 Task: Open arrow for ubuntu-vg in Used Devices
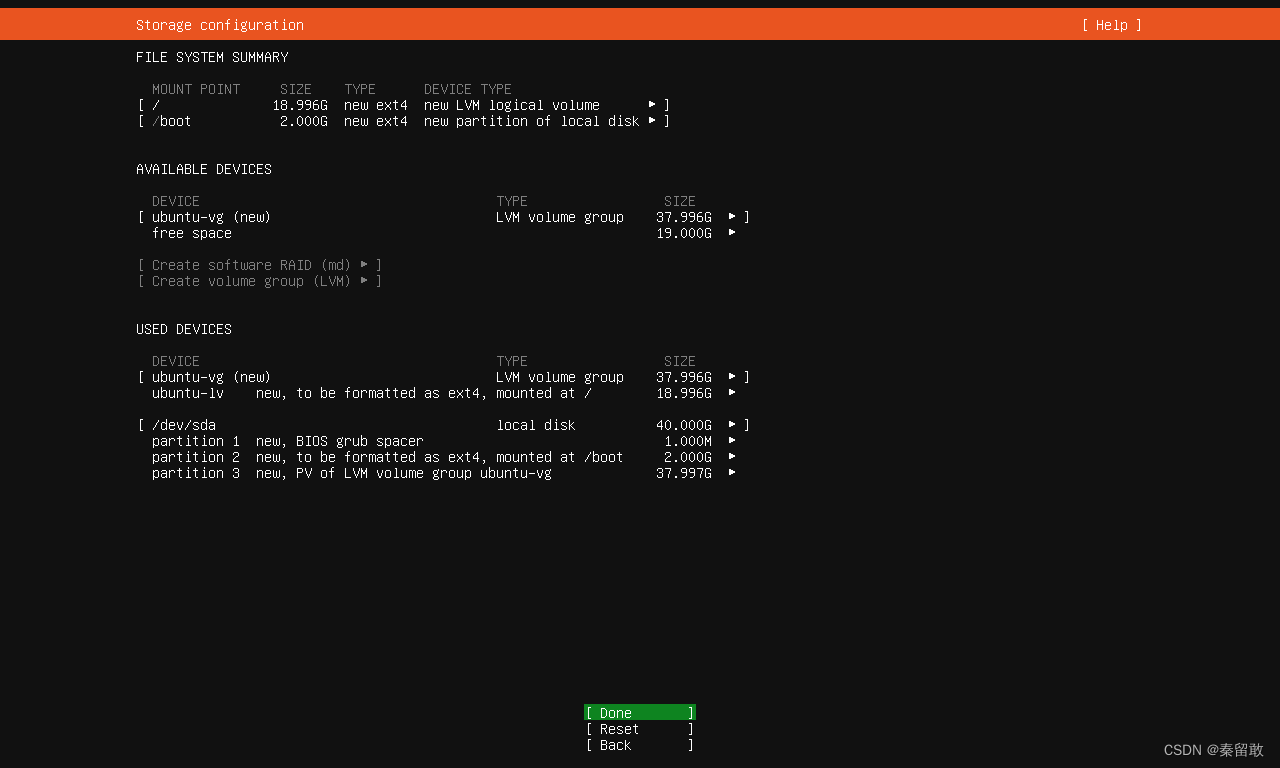732,377
